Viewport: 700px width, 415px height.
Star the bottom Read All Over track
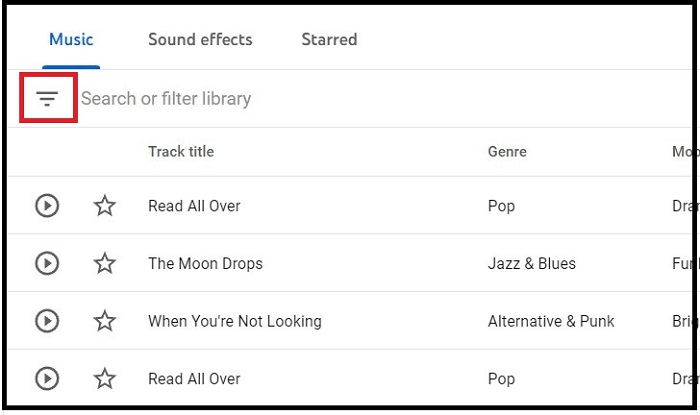click(x=105, y=379)
